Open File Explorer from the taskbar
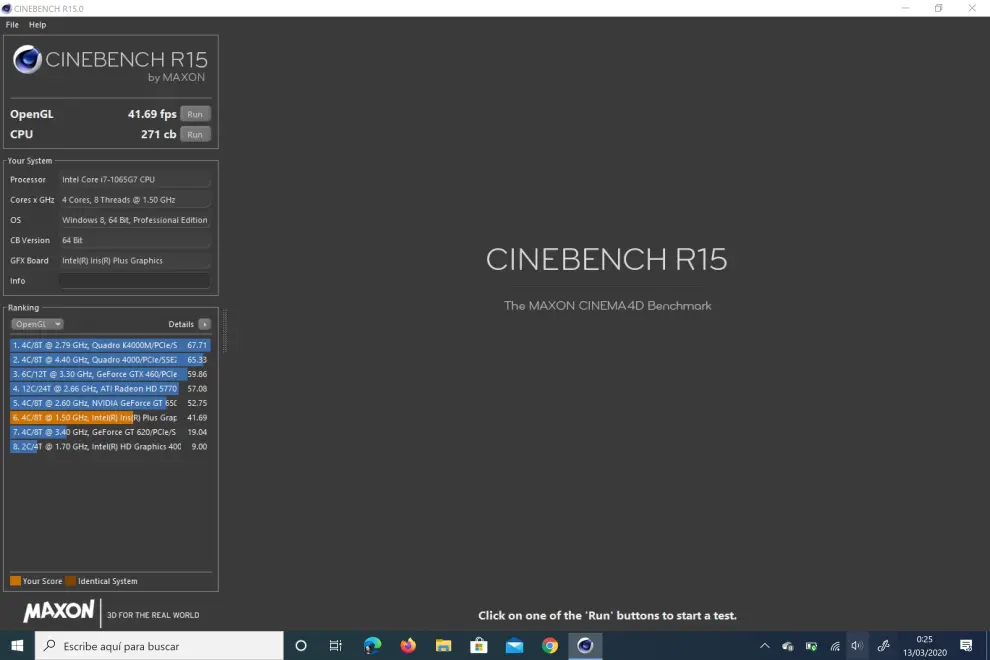Screen dimensions: 990x660 coord(443,646)
